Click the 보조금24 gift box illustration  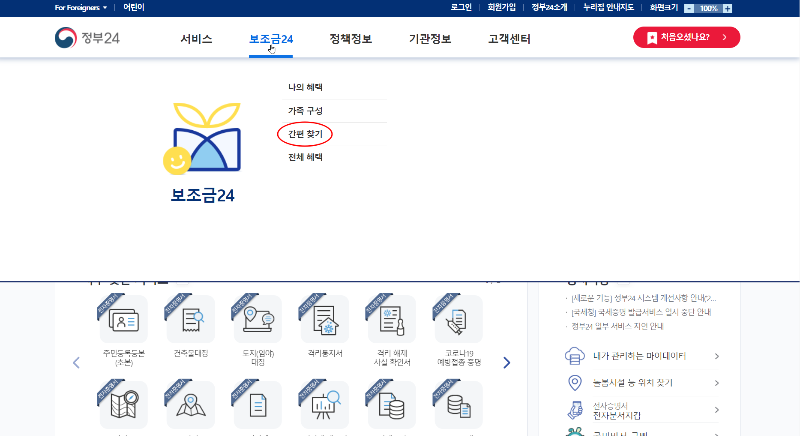coord(202,139)
